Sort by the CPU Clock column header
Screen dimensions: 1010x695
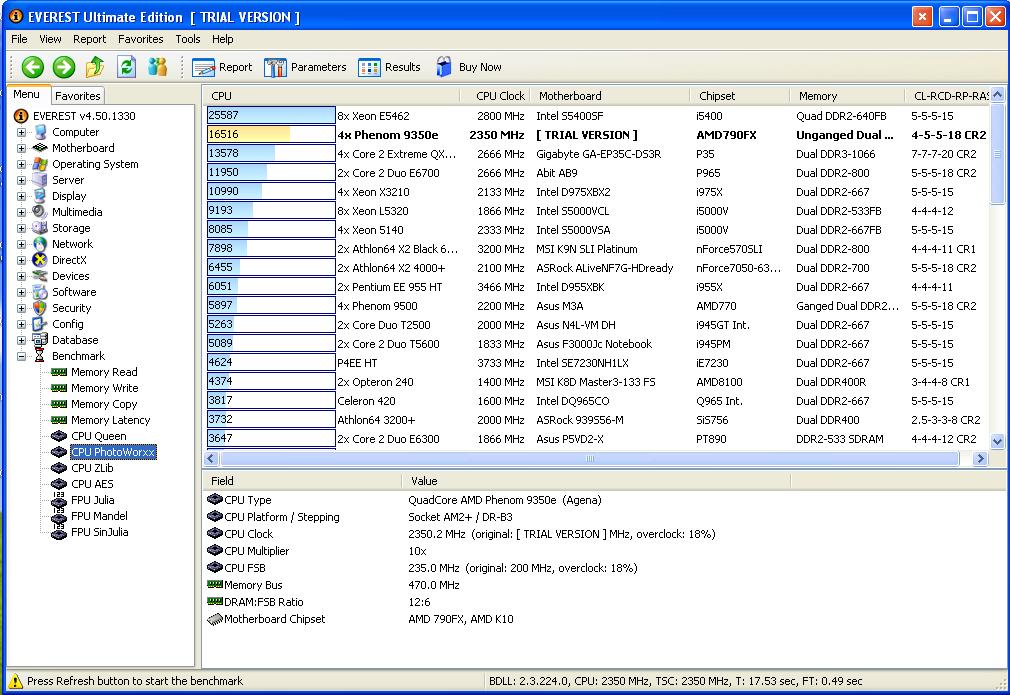click(499, 96)
